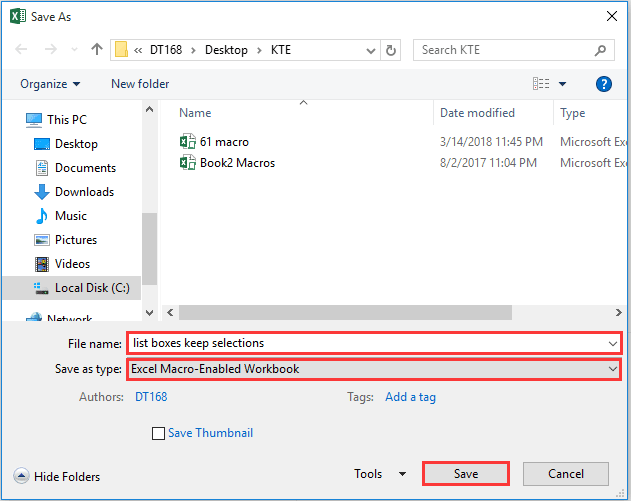Image resolution: width=631 pixels, height=501 pixels.
Task: Click the Back navigation arrow
Action: point(22,49)
